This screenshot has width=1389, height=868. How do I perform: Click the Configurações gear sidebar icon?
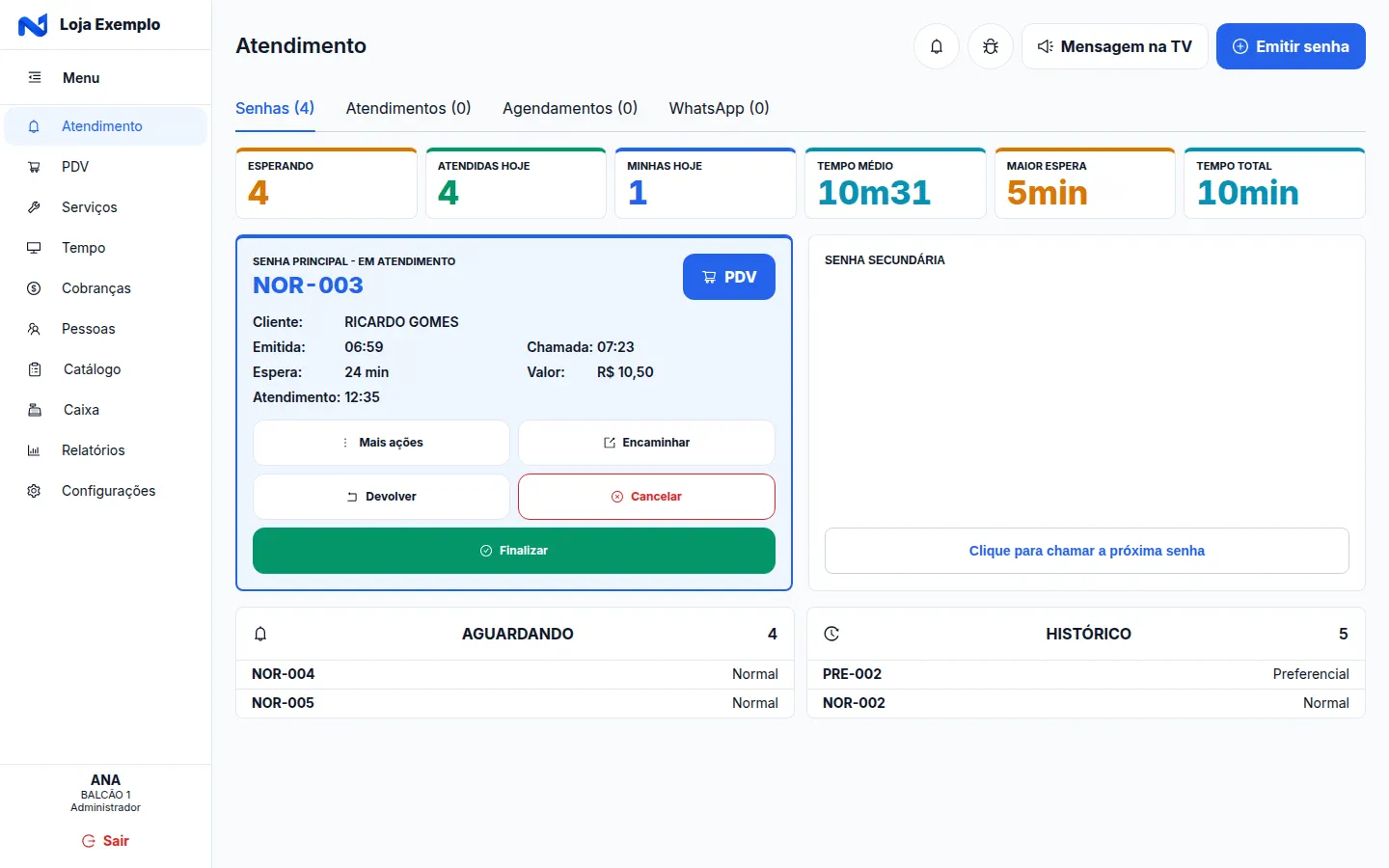coord(34,491)
